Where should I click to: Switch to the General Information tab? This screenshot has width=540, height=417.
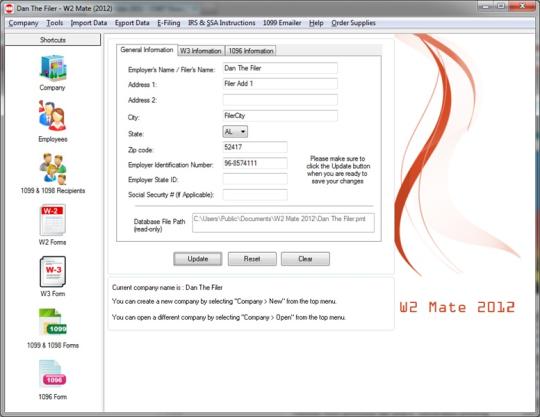(x=147, y=50)
